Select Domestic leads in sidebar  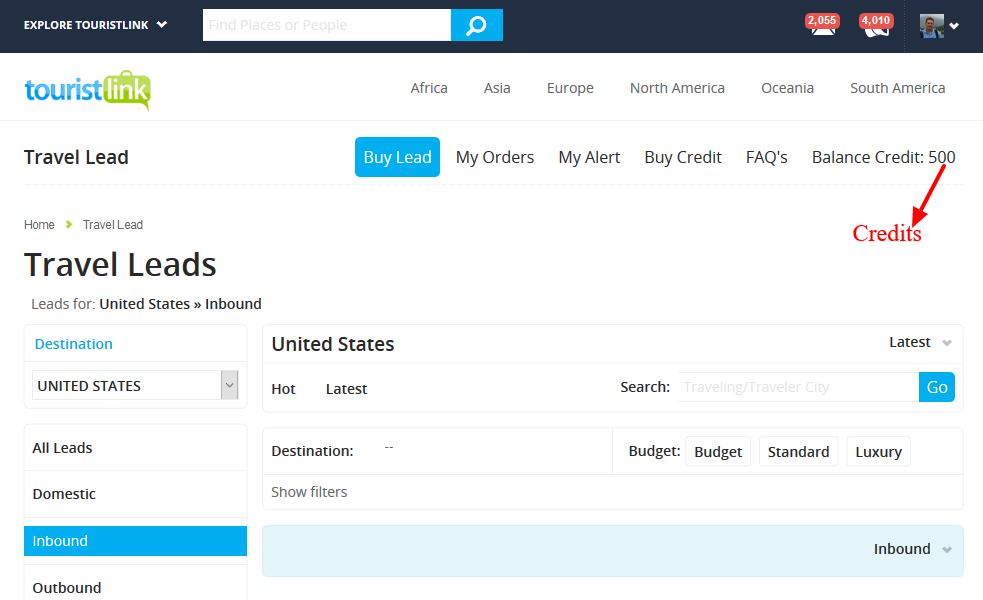pyautogui.click(x=135, y=494)
